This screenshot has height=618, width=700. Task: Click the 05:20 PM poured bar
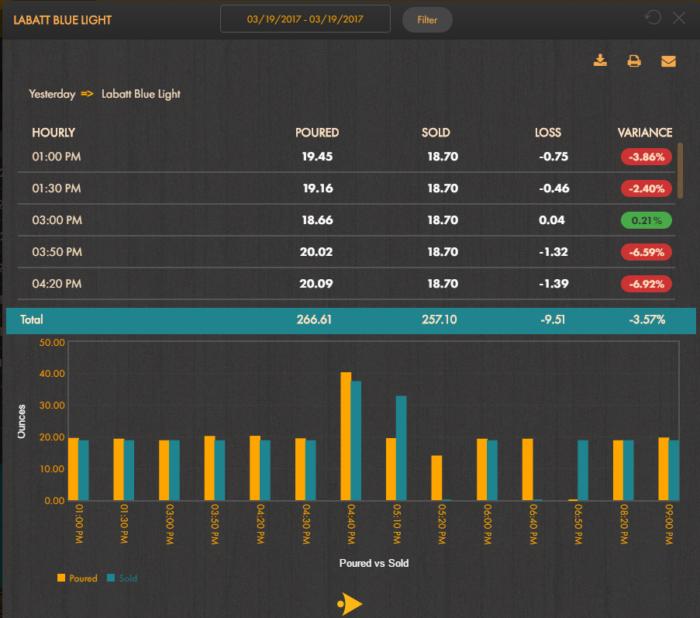(x=437, y=478)
